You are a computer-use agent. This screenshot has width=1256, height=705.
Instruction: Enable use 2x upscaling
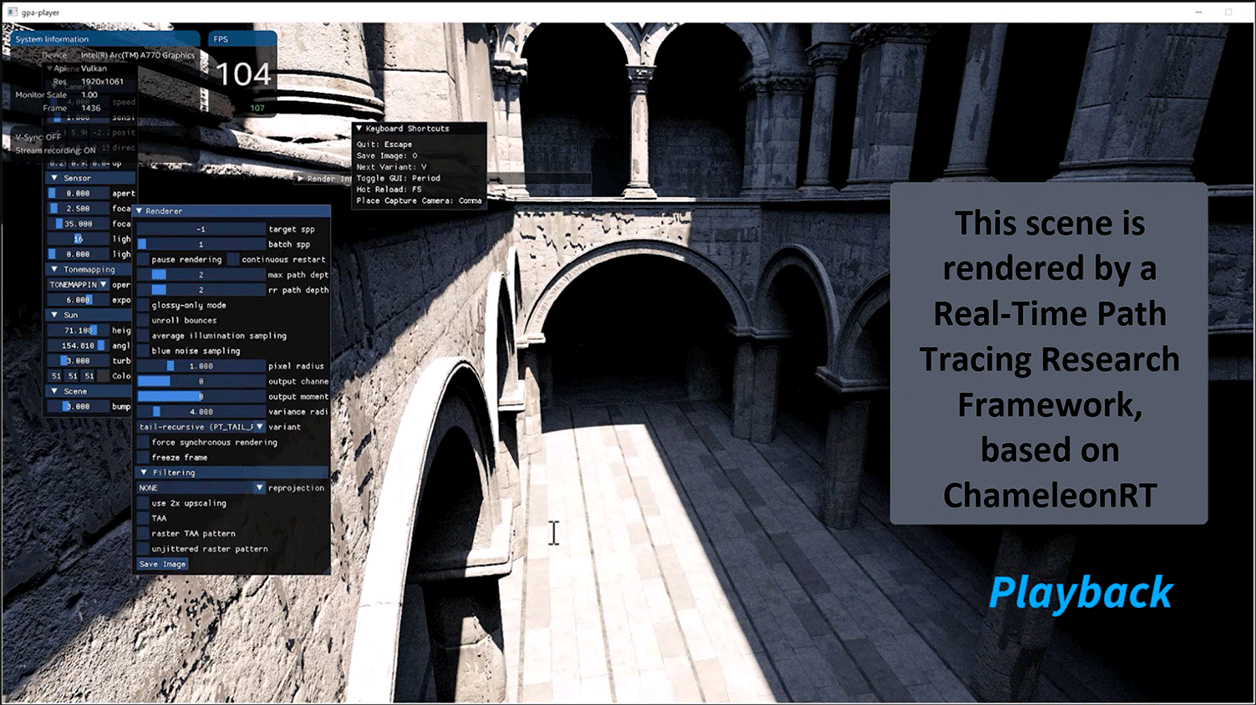point(142,503)
